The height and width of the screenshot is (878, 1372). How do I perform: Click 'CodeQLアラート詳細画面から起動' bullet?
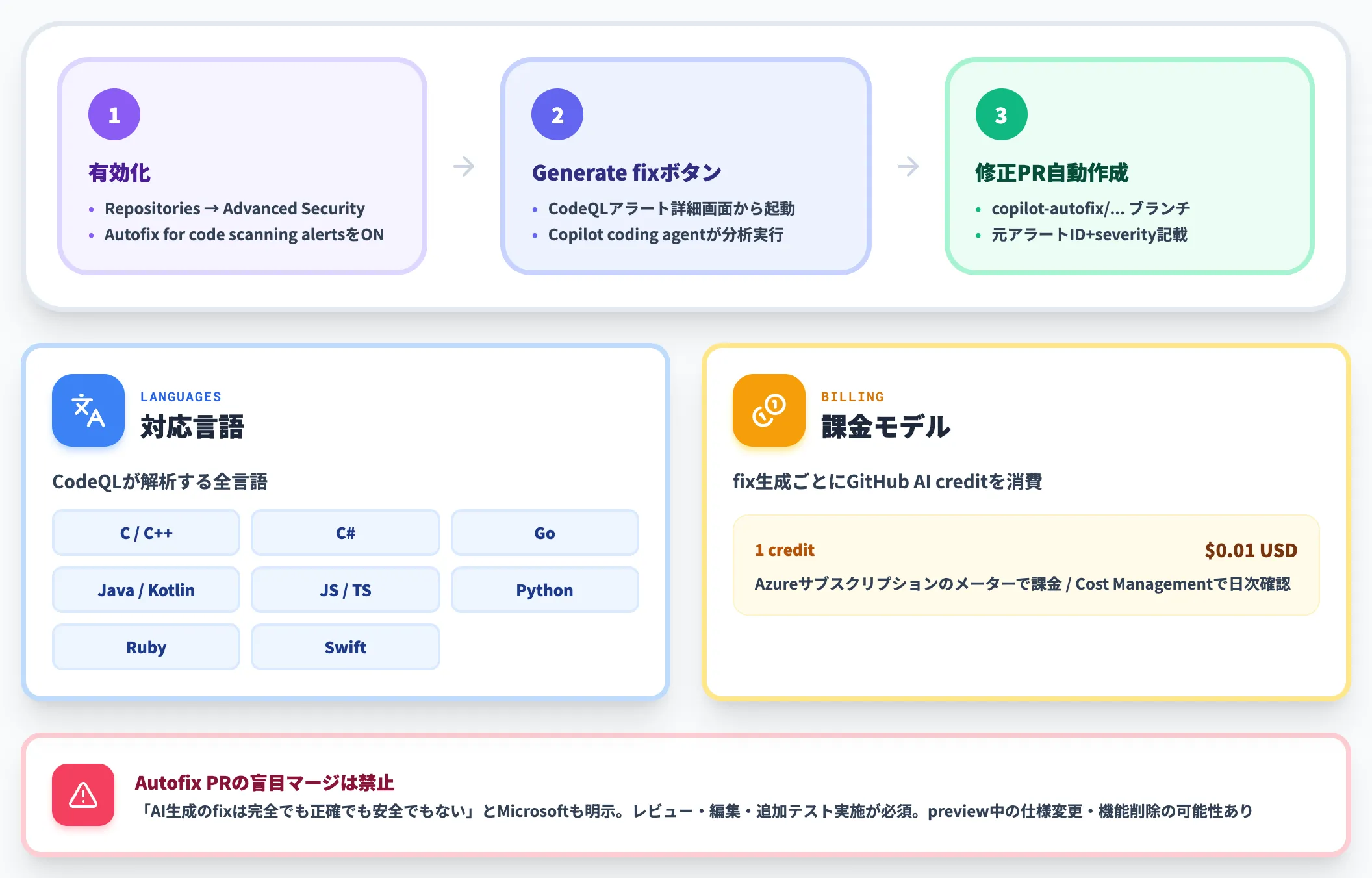pos(672,208)
